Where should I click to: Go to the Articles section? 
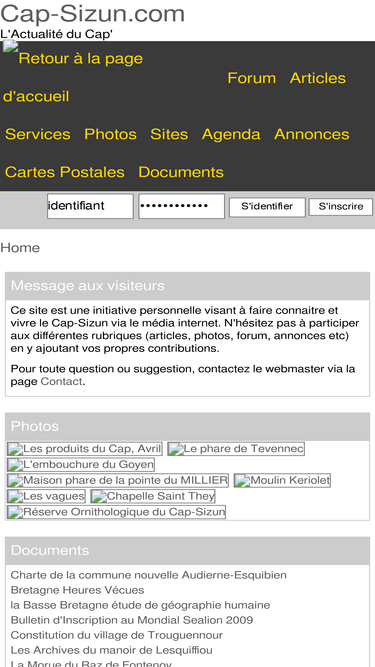(x=318, y=78)
